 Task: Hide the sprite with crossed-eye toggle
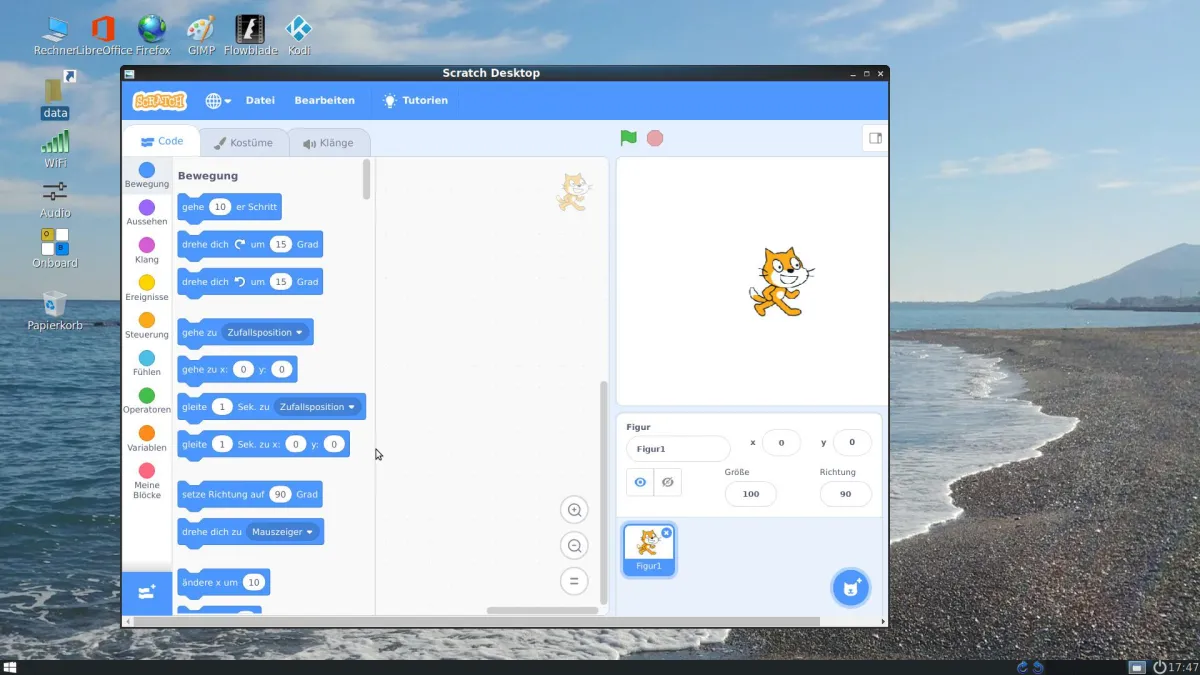click(668, 481)
